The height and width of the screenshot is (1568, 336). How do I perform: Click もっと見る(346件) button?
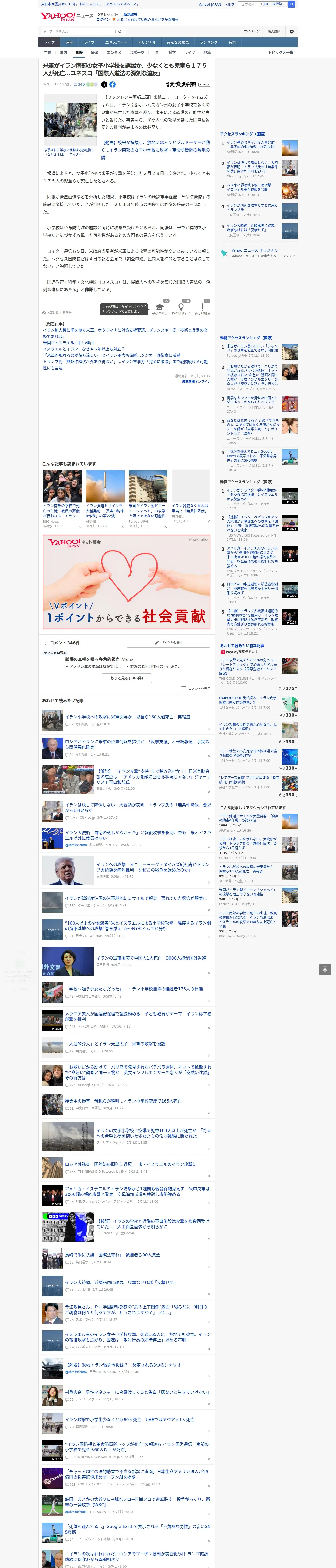click(127, 678)
